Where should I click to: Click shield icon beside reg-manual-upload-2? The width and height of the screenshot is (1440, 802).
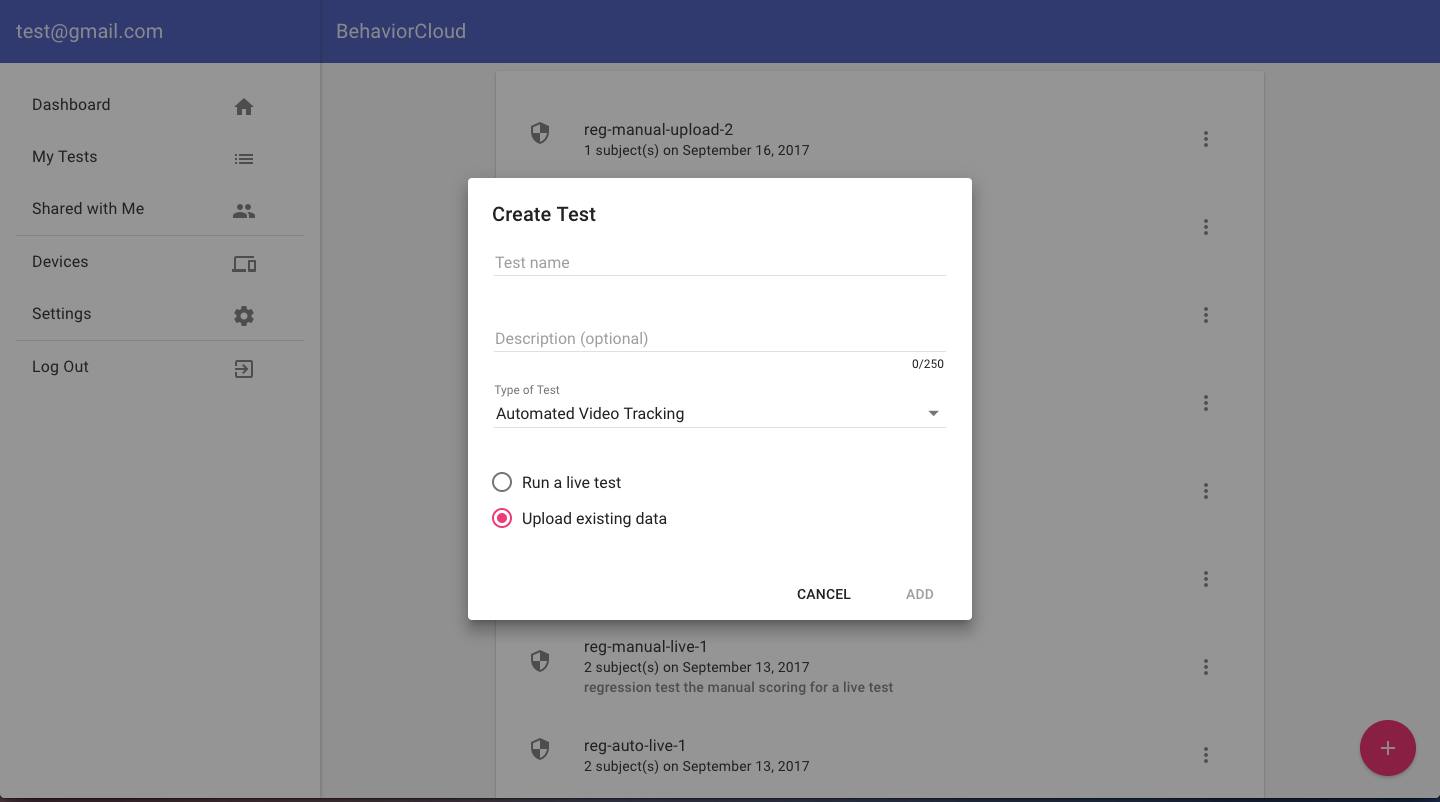pyautogui.click(x=540, y=134)
